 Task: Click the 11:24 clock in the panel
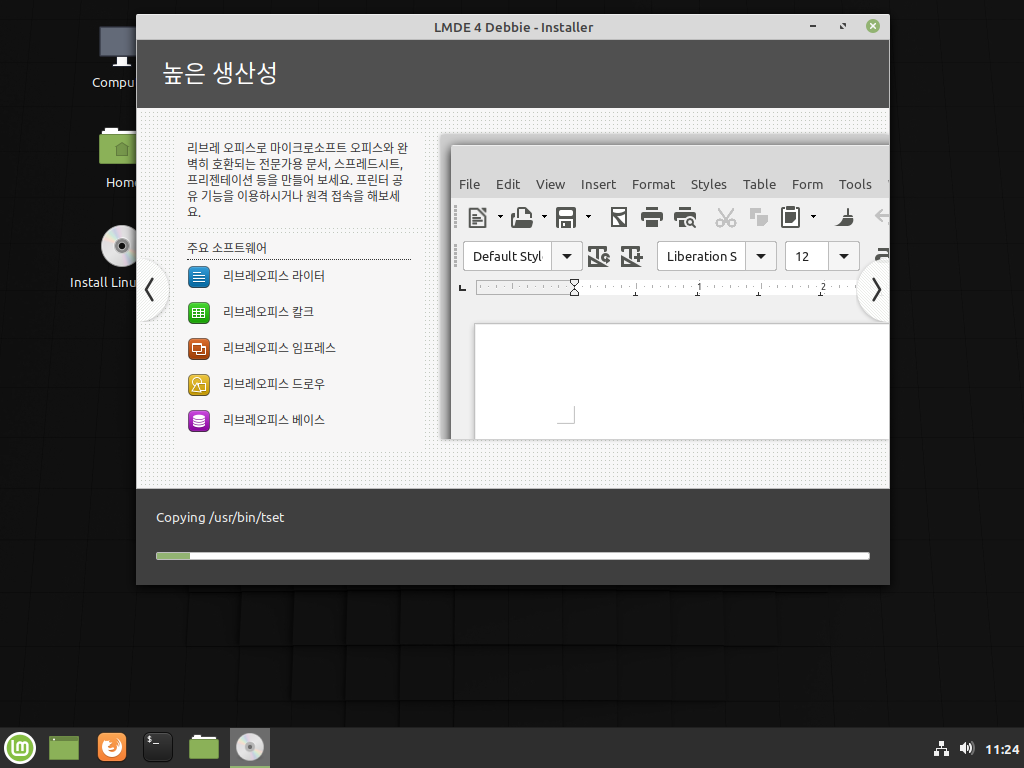click(x=1002, y=749)
